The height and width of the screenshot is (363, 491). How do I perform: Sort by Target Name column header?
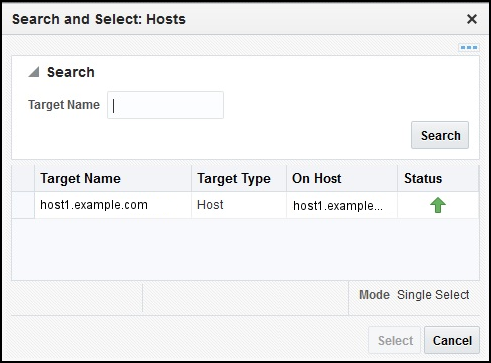pos(113,178)
